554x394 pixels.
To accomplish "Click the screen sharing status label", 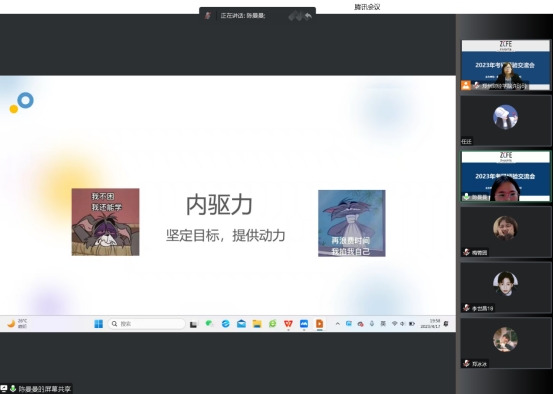I will (x=45, y=389).
